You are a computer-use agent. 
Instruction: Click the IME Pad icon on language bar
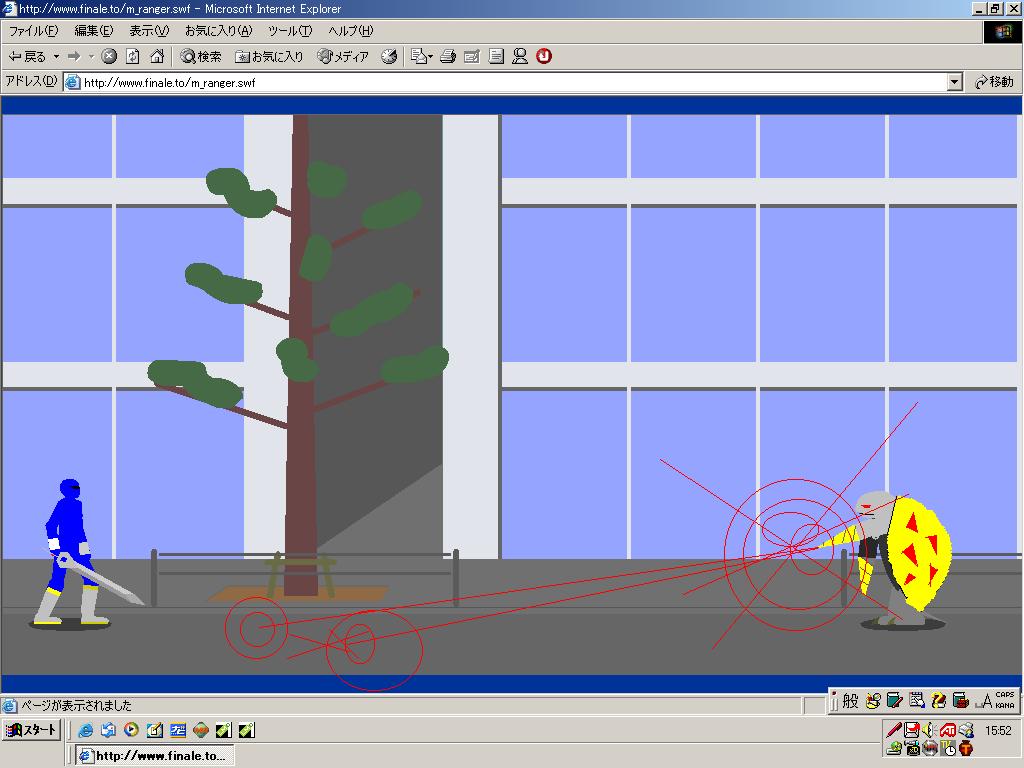[872, 701]
